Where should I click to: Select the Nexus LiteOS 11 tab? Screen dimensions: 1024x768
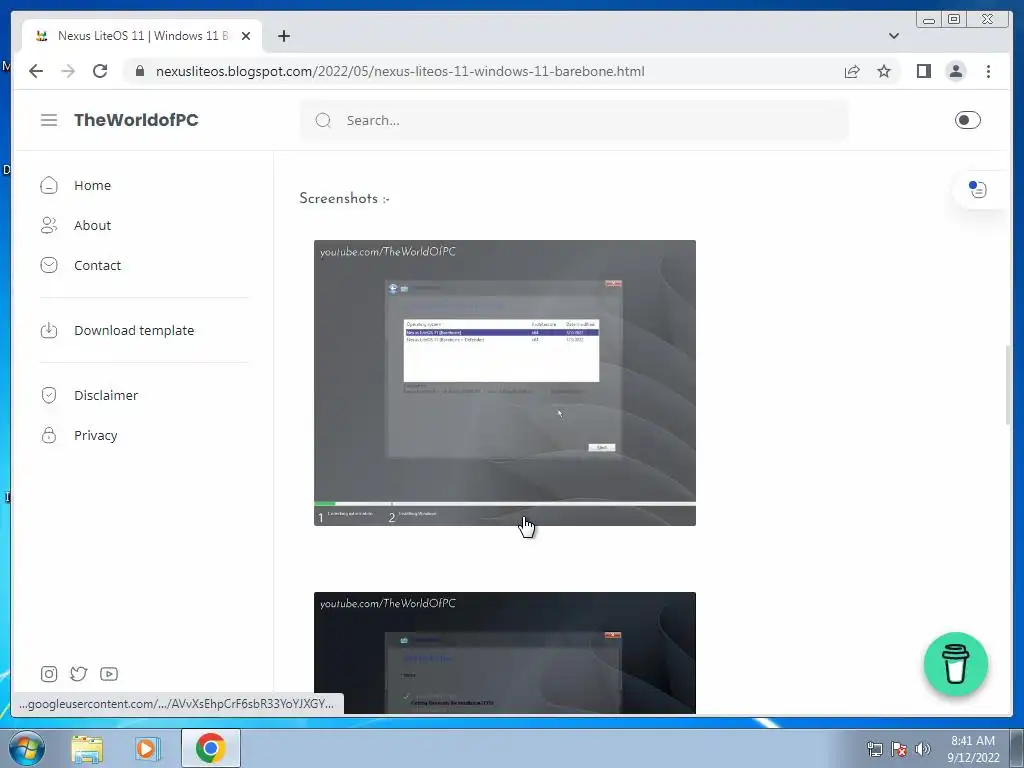pyautogui.click(x=142, y=36)
